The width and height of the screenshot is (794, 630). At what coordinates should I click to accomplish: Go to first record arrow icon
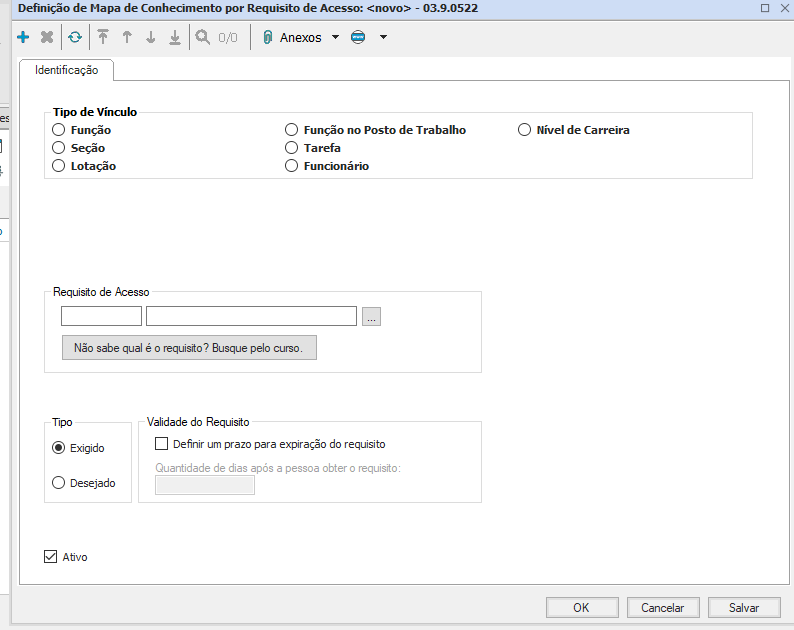(x=103, y=37)
